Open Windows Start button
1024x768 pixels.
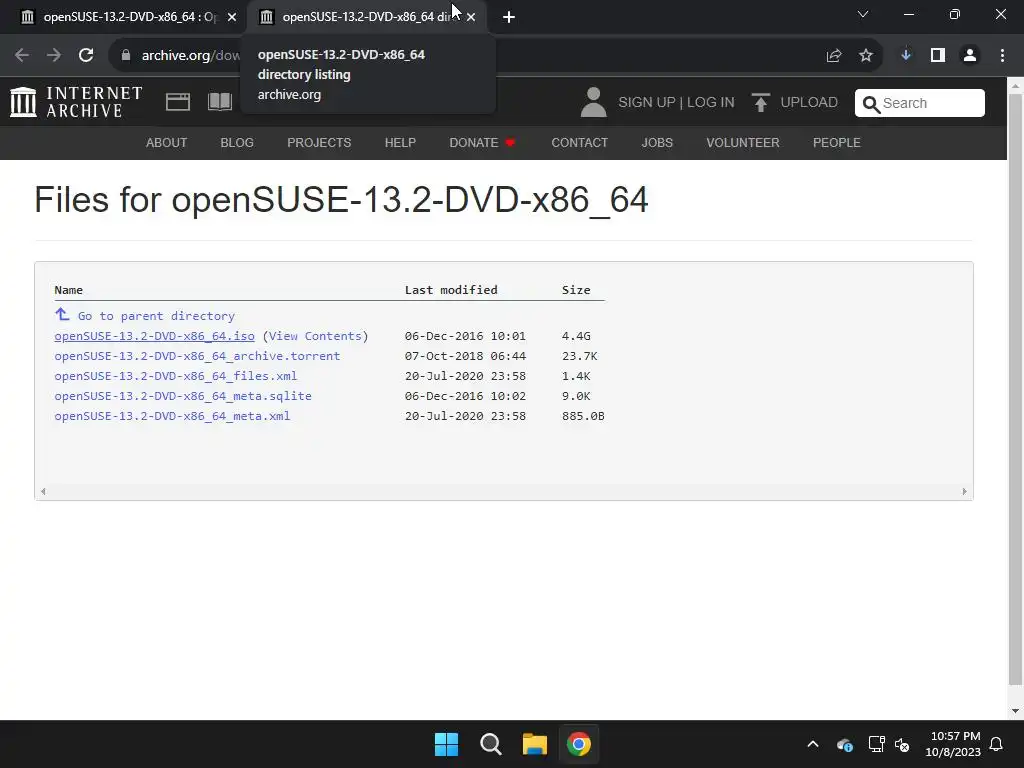(447, 744)
